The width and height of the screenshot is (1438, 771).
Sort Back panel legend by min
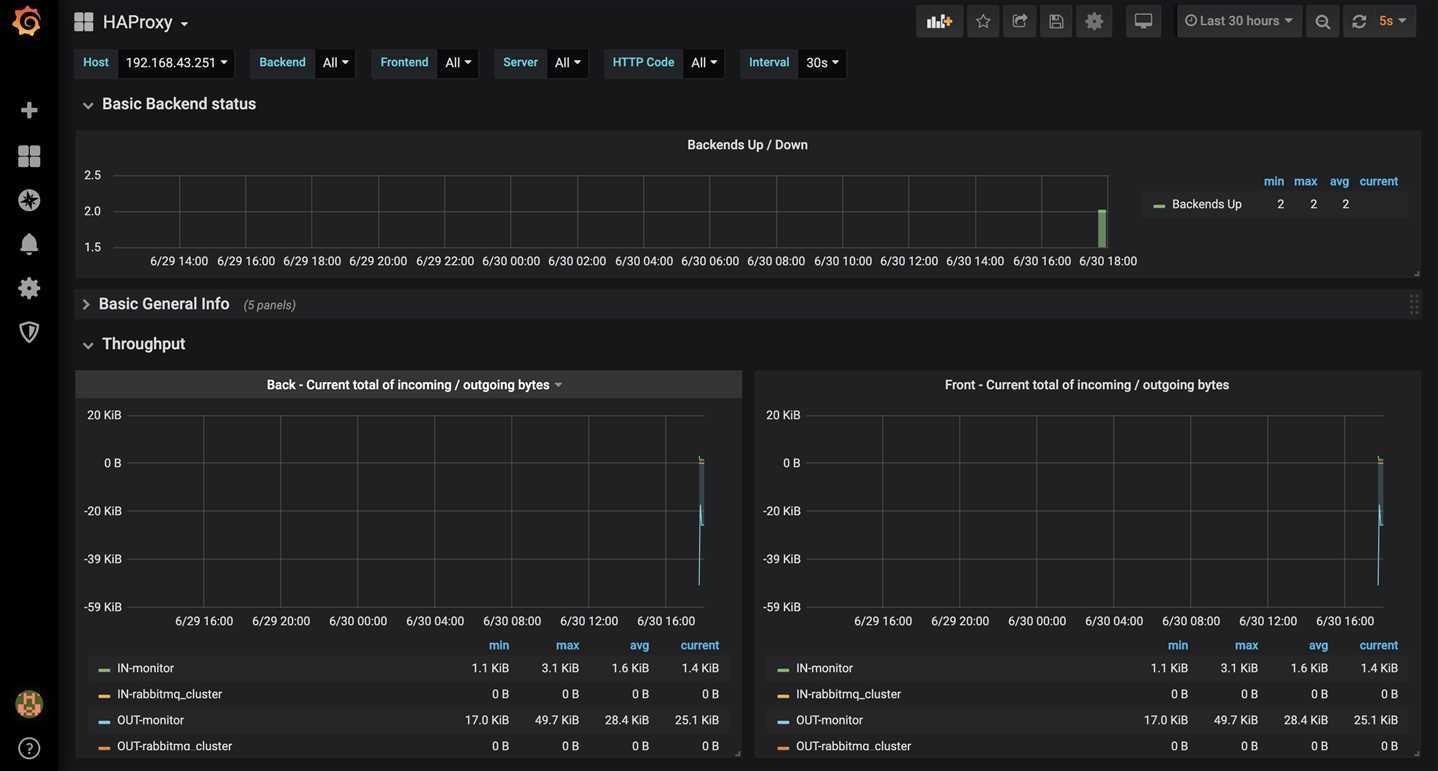coord(499,646)
